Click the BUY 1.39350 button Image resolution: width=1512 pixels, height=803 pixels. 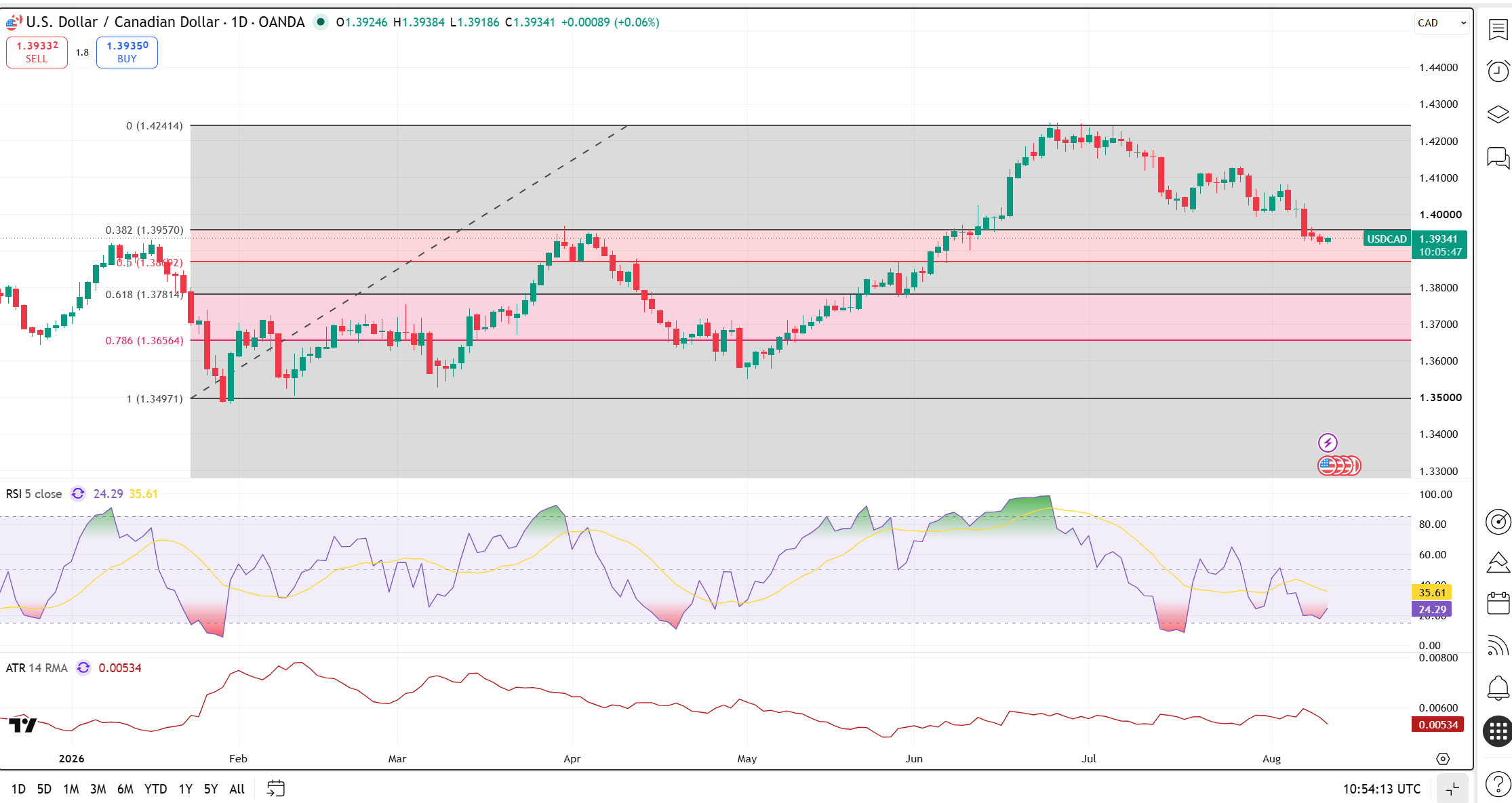[127, 52]
